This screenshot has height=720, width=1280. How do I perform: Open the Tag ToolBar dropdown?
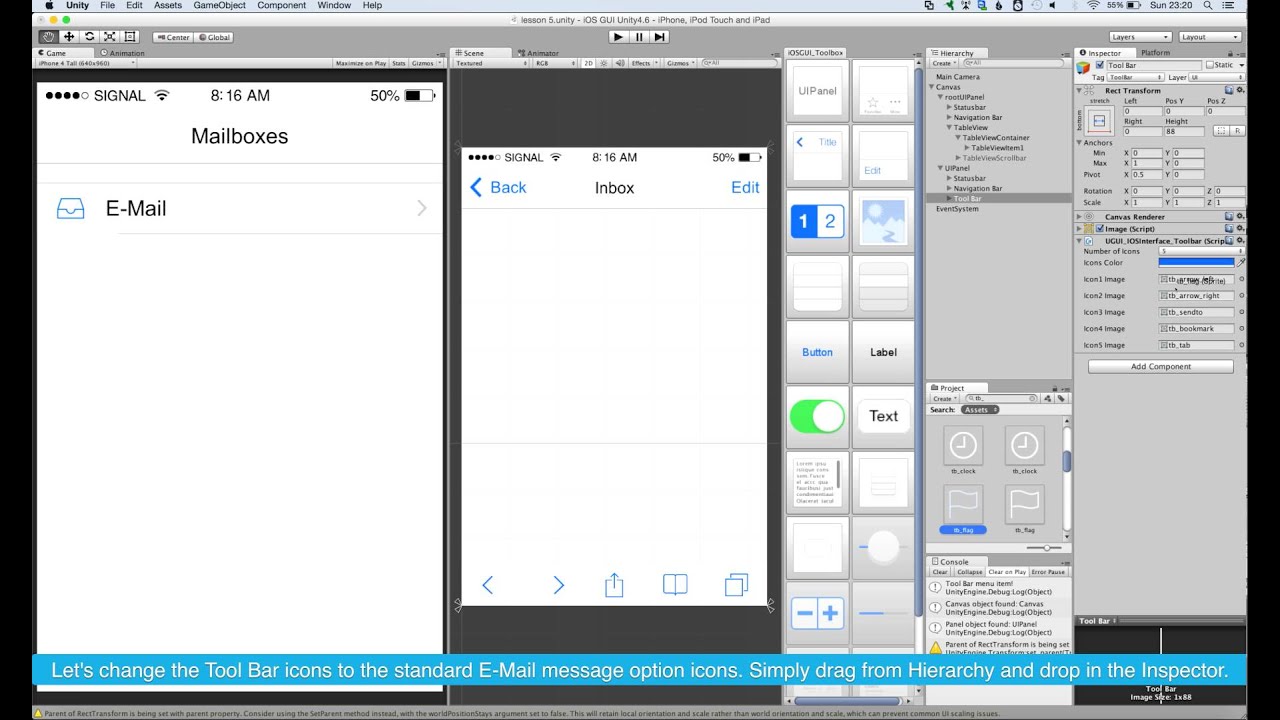tap(1135, 77)
